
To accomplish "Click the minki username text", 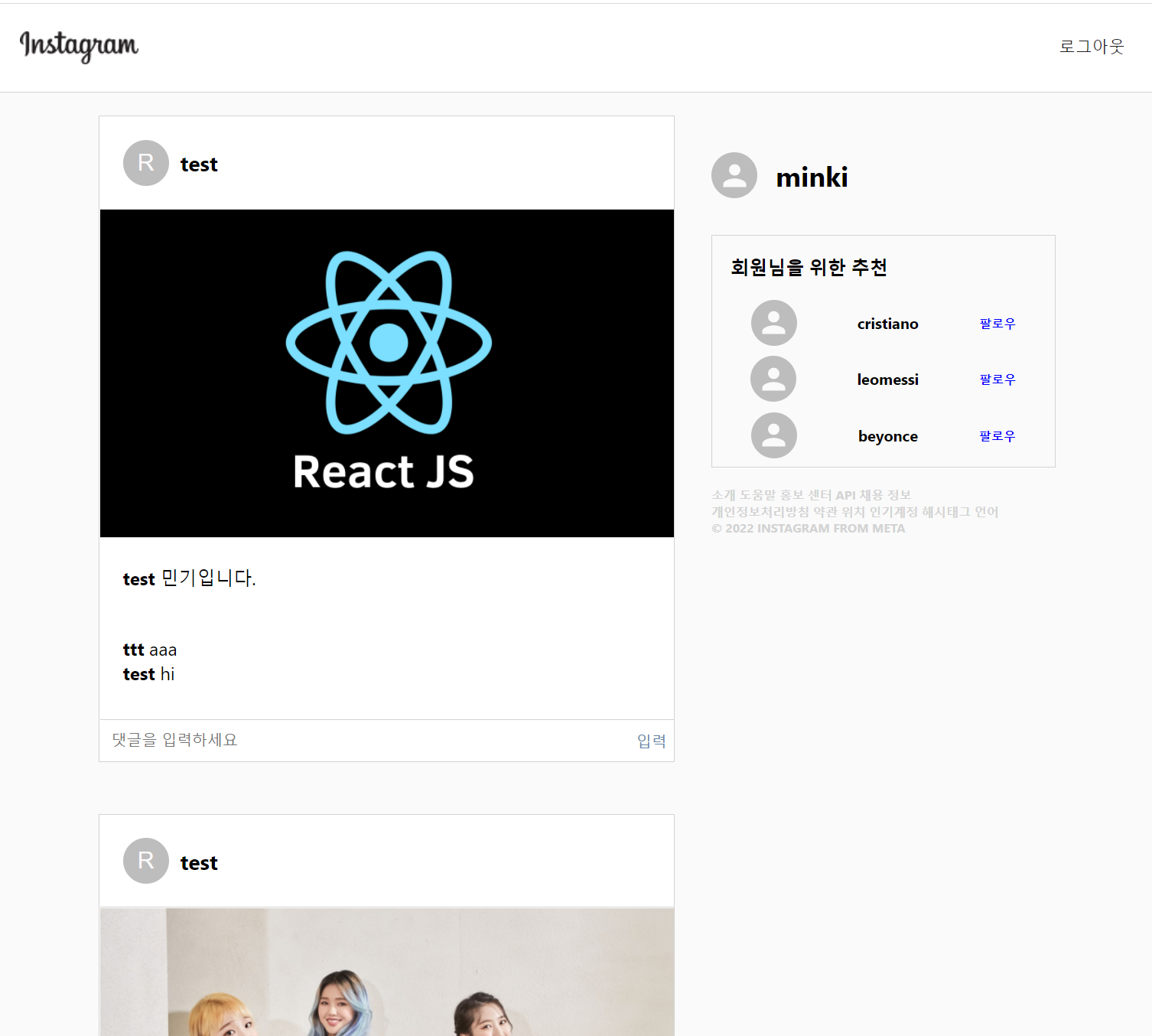I will [x=812, y=177].
